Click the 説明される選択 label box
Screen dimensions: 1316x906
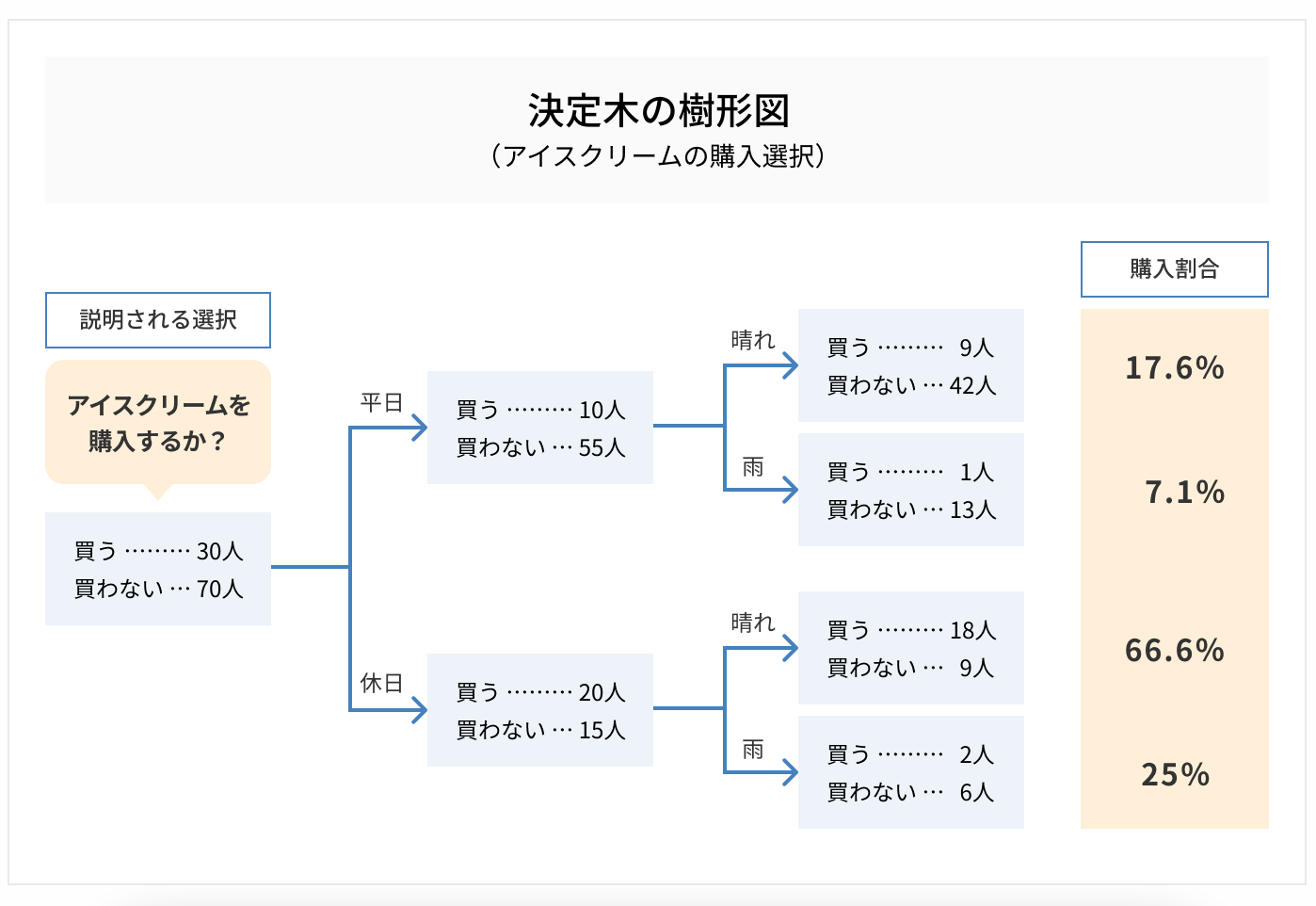click(x=158, y=320)
